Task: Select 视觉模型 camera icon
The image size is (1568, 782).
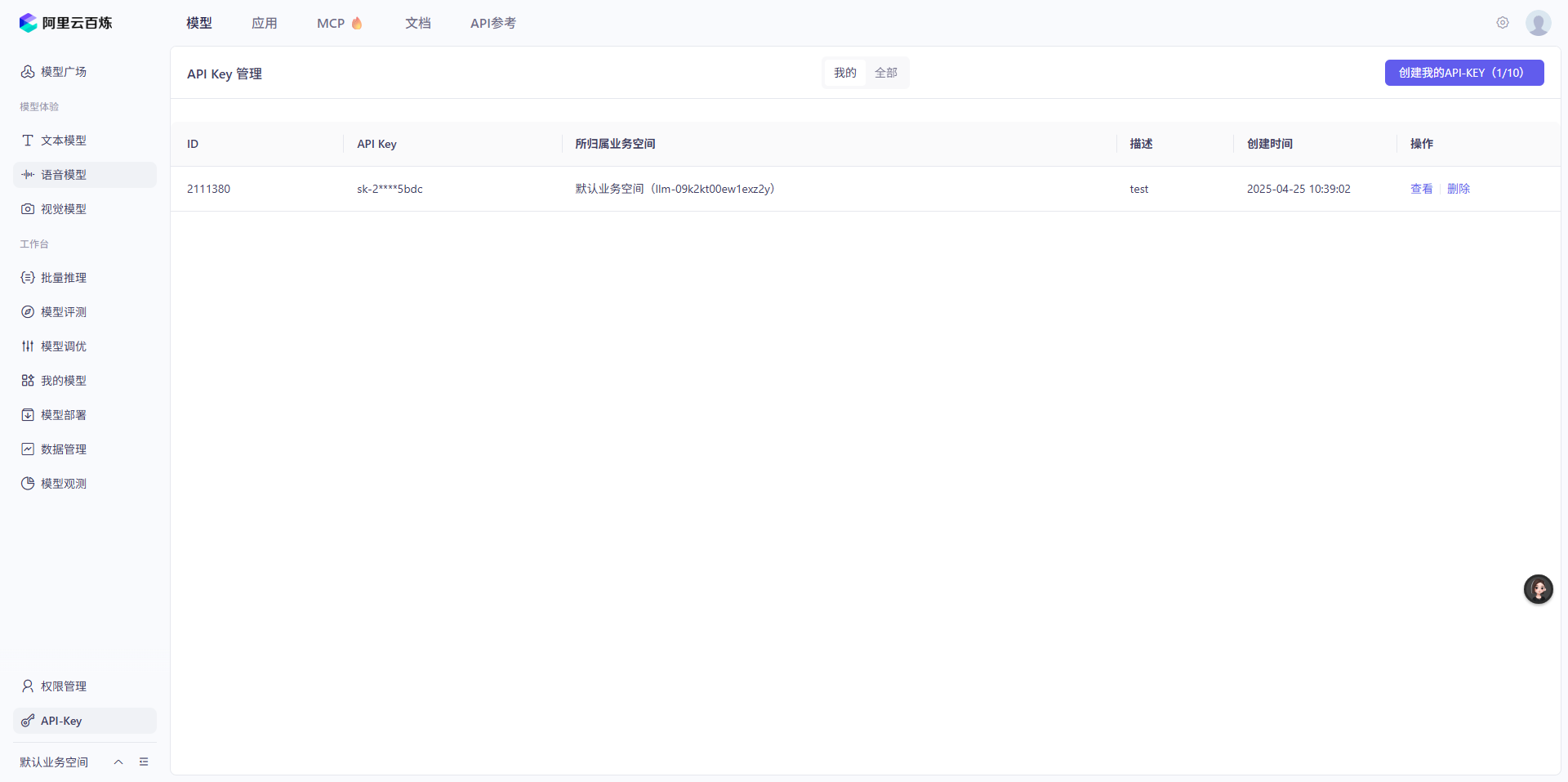Action: point(28,209)
